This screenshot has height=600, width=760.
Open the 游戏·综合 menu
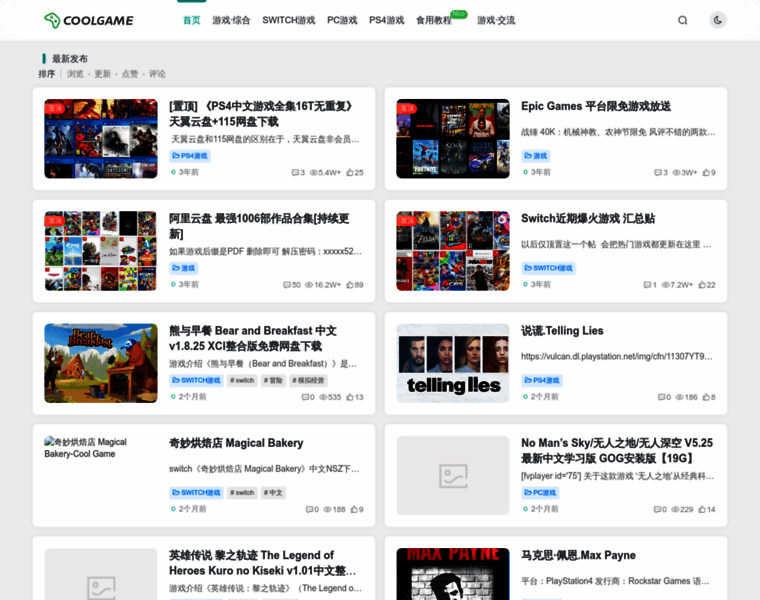coord(231,20)
